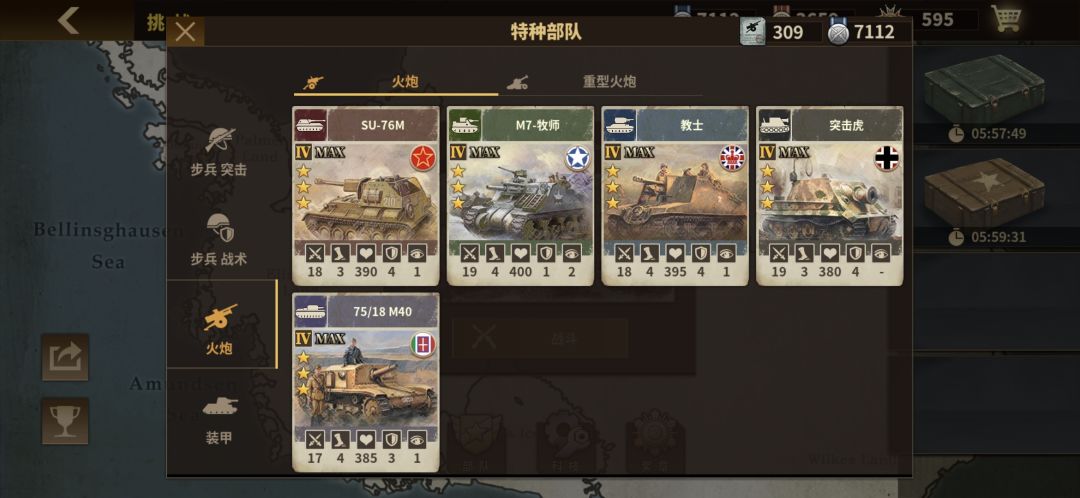The image size is (1080, 498).
Task: Open the 突击虎 unit card
Action: tap(829, 196)
